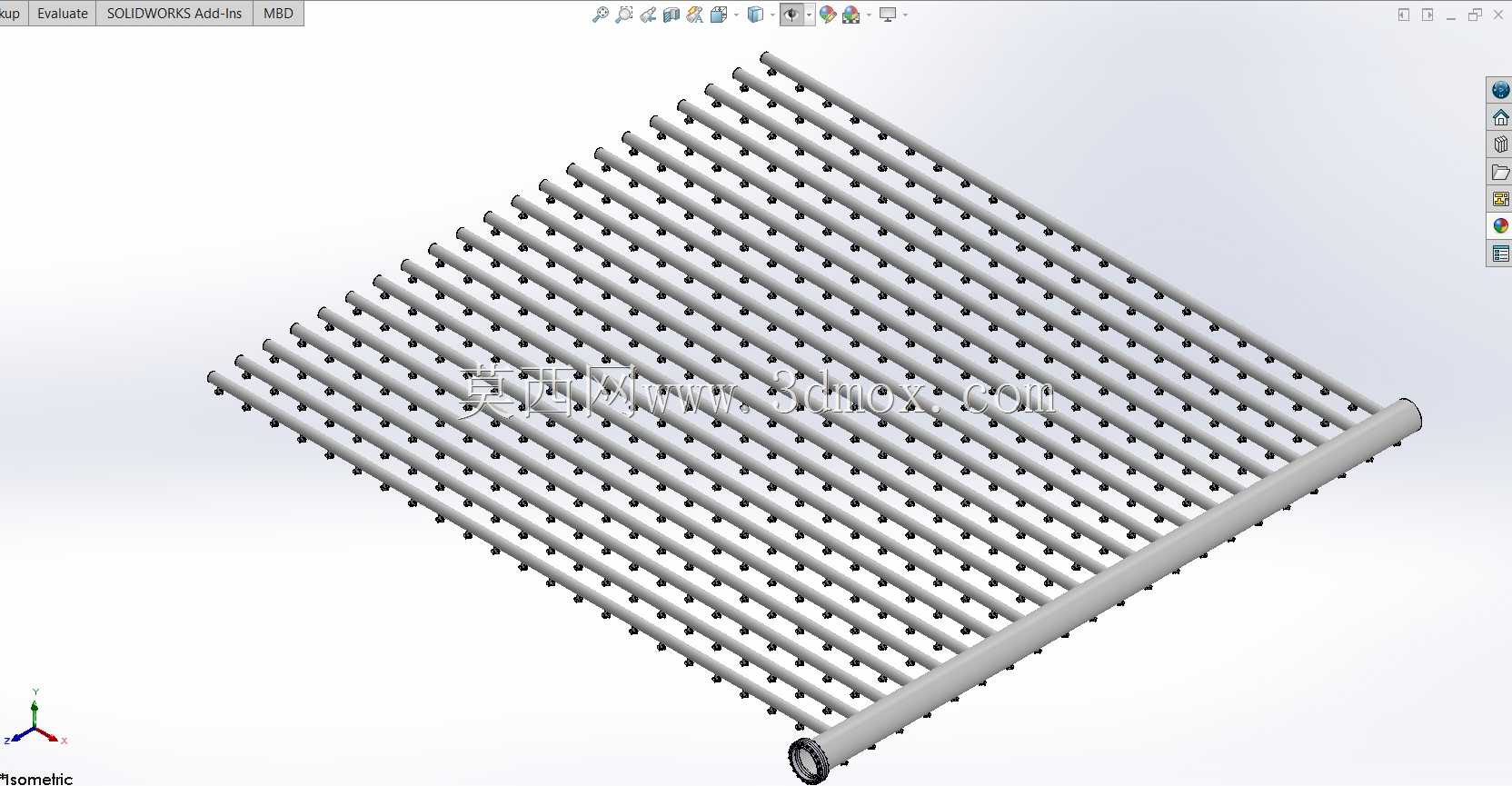
Task: Open the Edit Appearance icon
Action: point(828,15)
